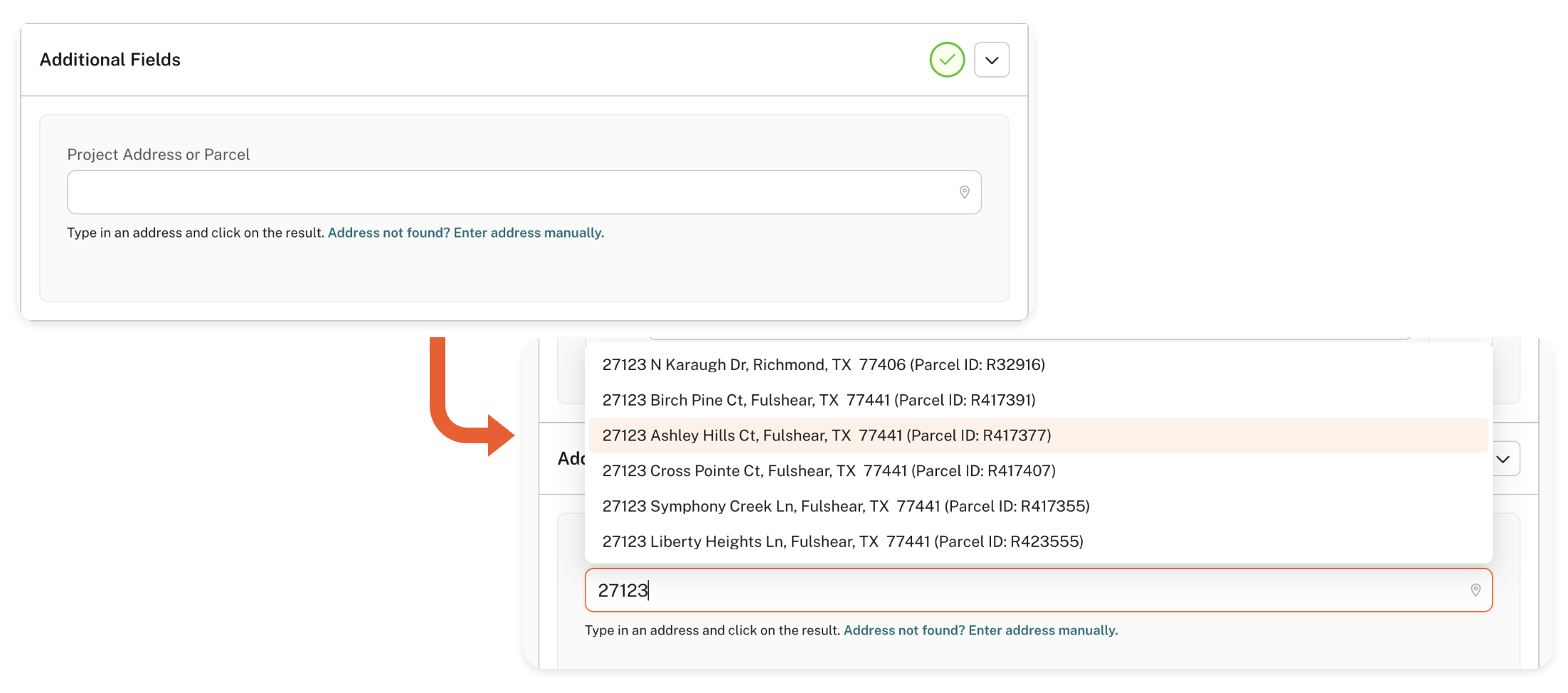This screenshot has height=693, width=1568.
Task: Click the location pin icon in the 27123 field
Action: pos(1475,590)
